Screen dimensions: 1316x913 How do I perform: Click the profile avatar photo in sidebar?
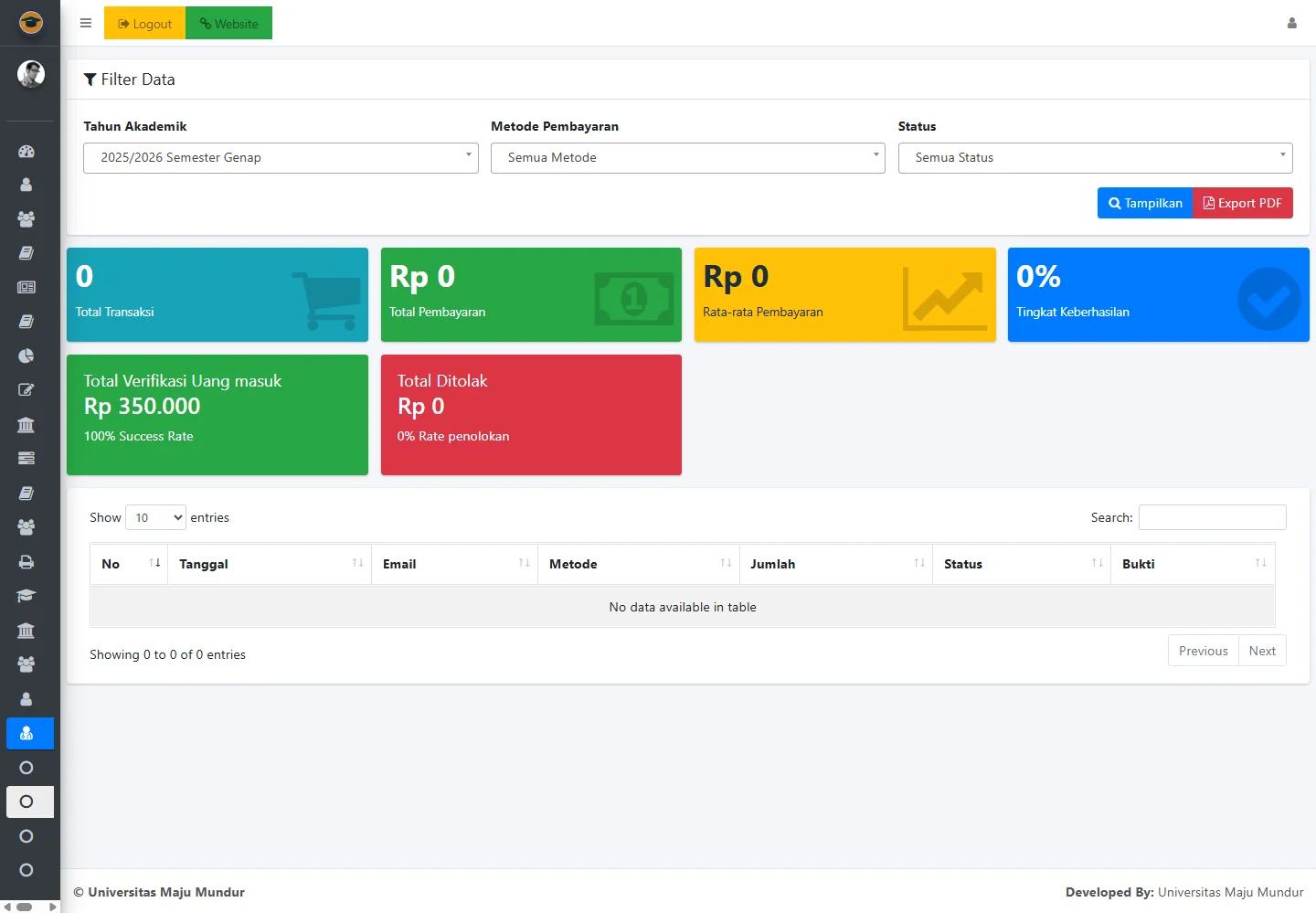point(30,74)
